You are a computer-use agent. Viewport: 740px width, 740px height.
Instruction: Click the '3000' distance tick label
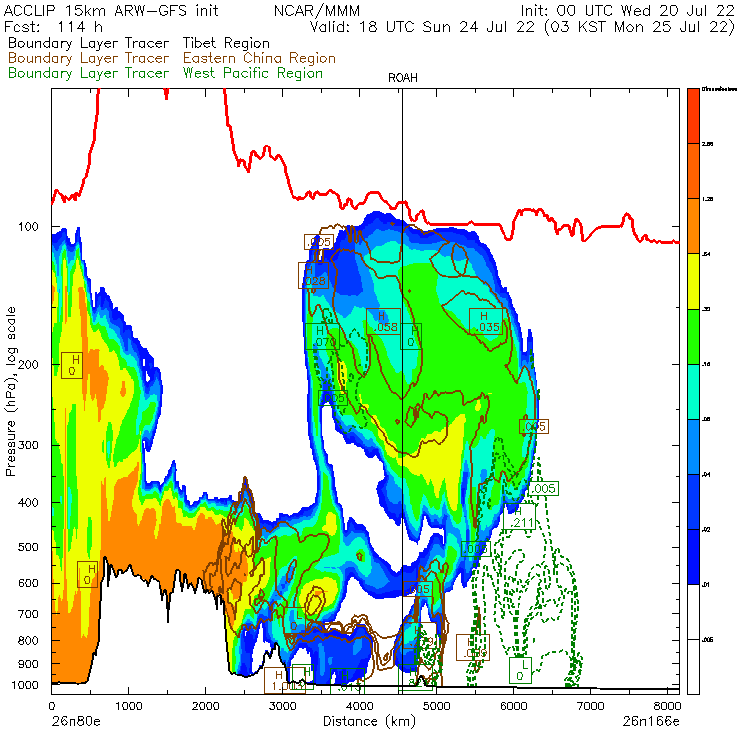tap(282, 706)
